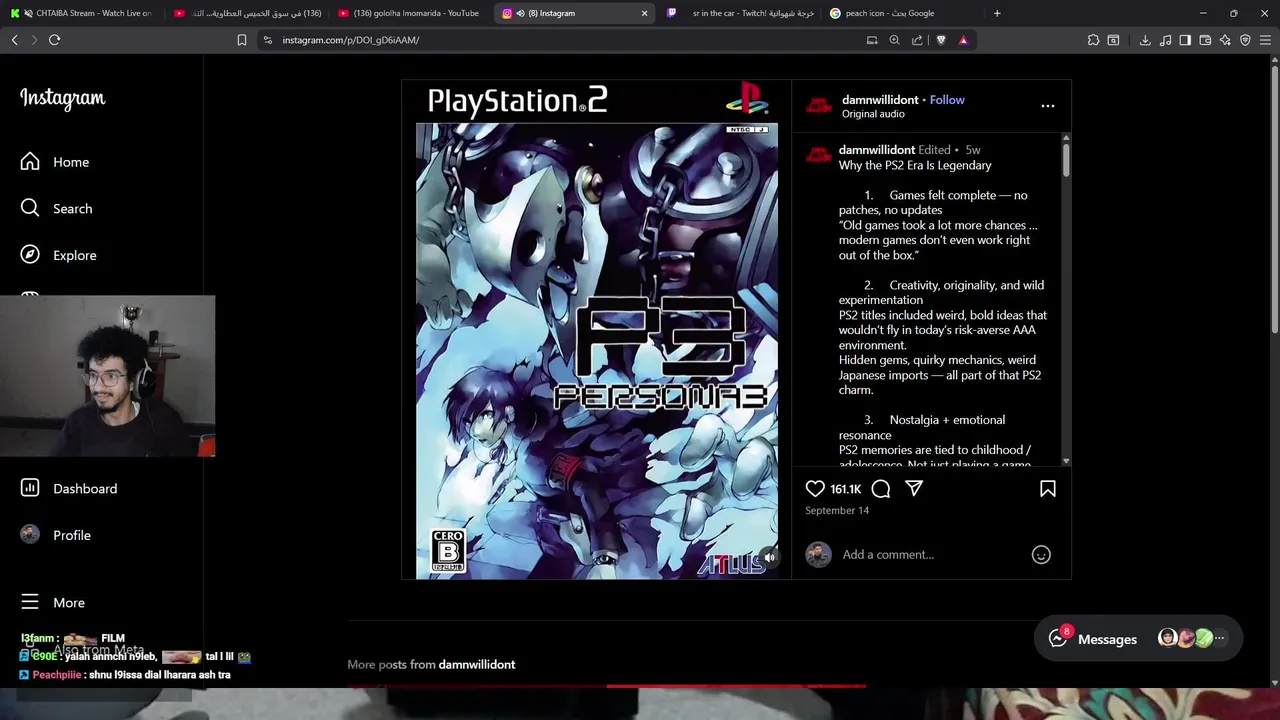
Task: Open the zoom magnifier in address bar
Action: click(894, 40)
